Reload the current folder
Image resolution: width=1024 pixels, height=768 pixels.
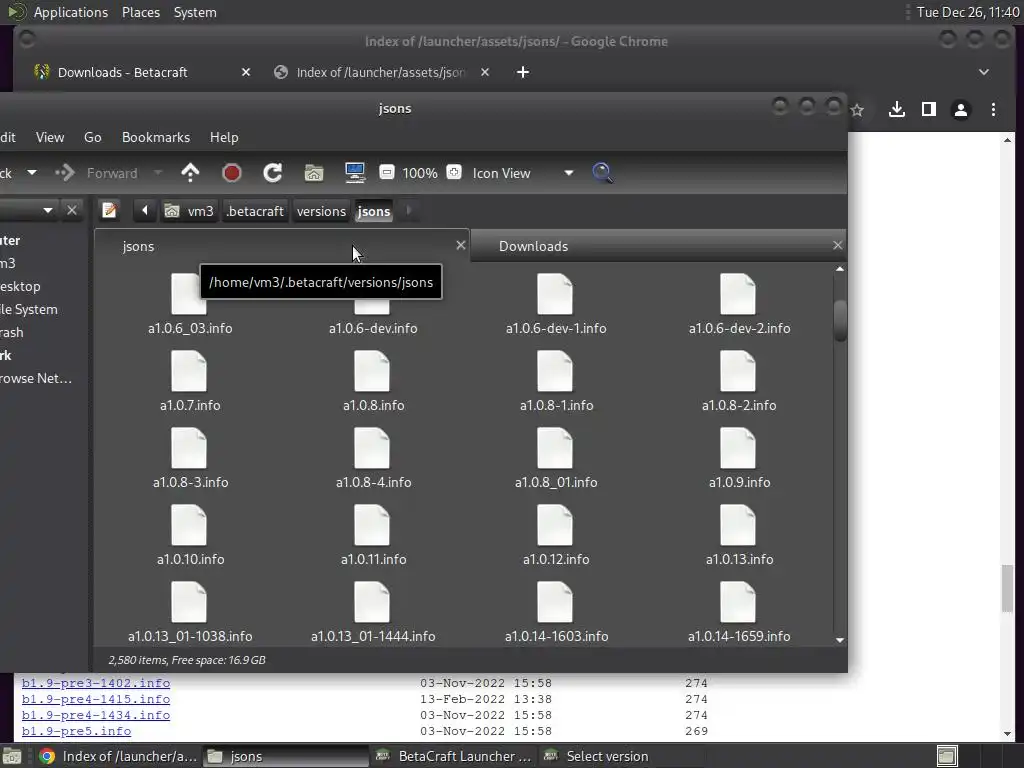(272, 173)
